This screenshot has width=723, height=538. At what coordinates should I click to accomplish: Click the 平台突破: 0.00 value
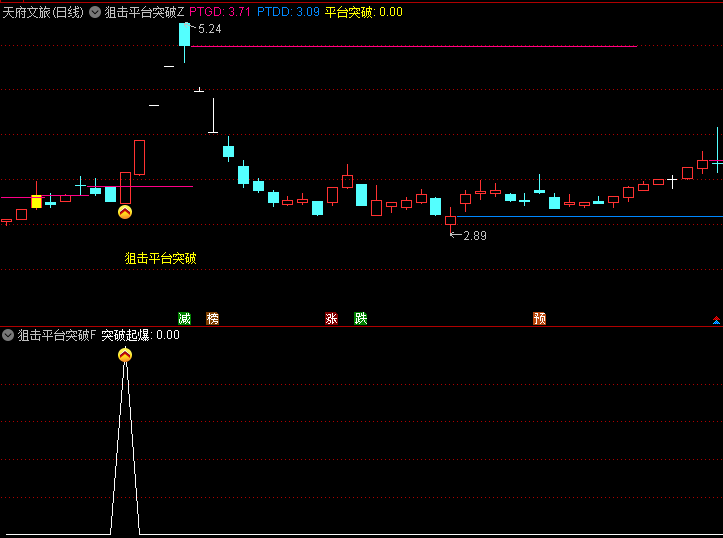363,12
